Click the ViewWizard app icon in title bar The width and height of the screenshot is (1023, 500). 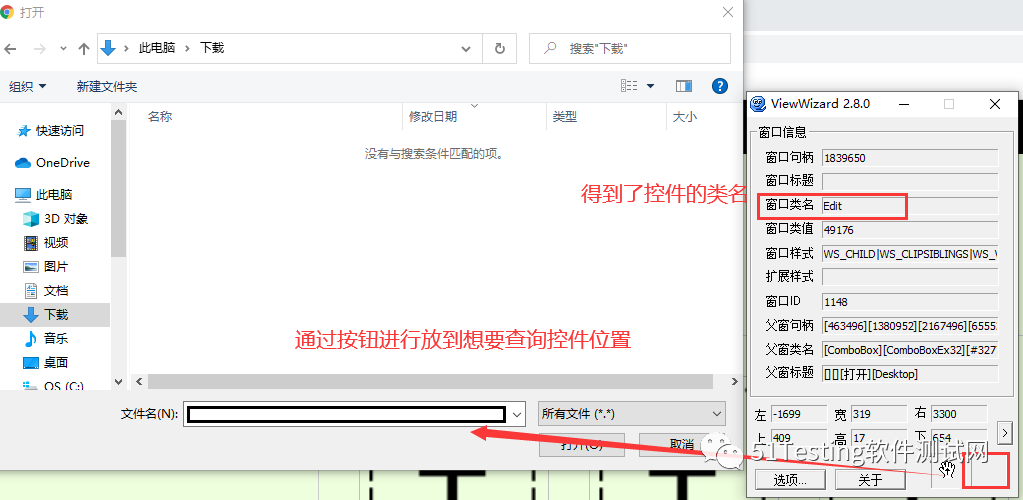[x=758, y=104]
